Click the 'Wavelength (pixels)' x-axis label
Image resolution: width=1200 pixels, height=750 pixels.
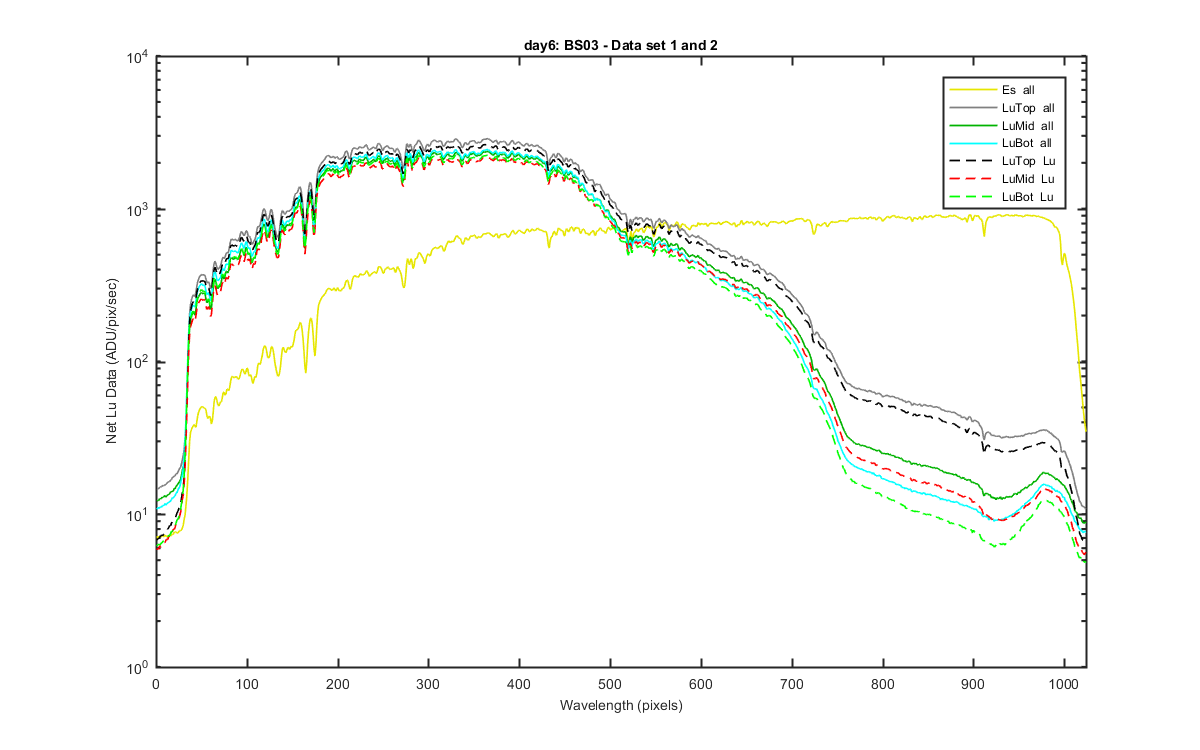(x=621, y=705)
